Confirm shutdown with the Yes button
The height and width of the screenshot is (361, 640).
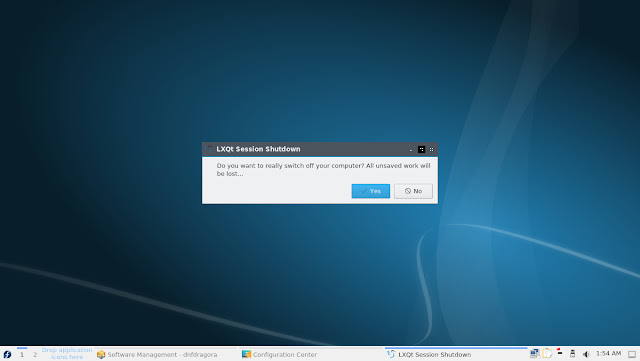pyautogui.click(x=371, y=191)
